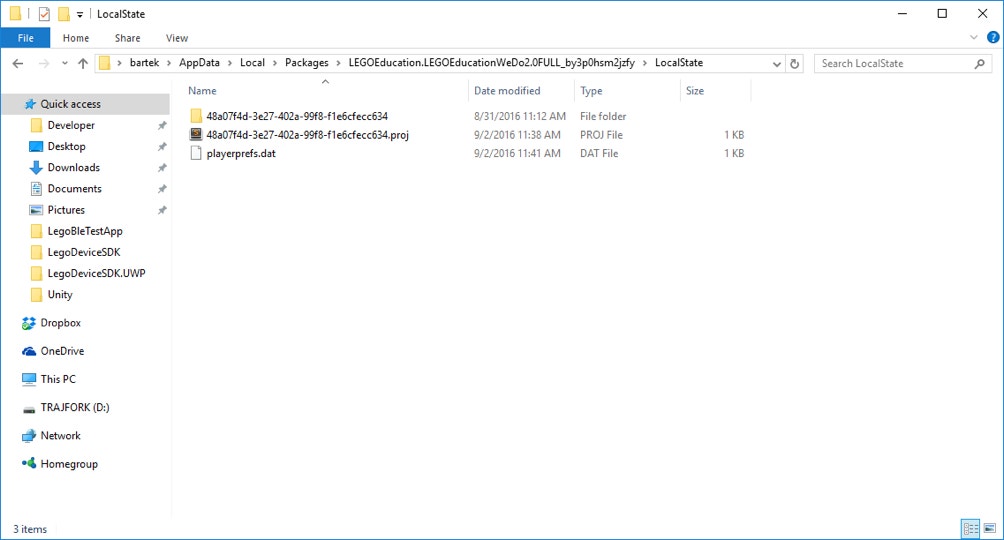Switch to details view button
Viewport: 1004px width, 540px height.
click(970, 528)
